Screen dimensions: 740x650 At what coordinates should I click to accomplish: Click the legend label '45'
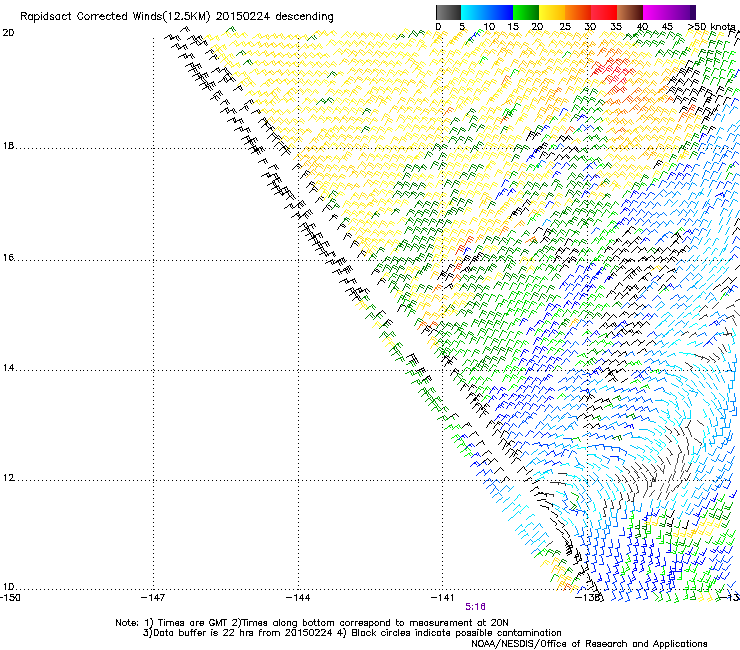pos(667,27)
